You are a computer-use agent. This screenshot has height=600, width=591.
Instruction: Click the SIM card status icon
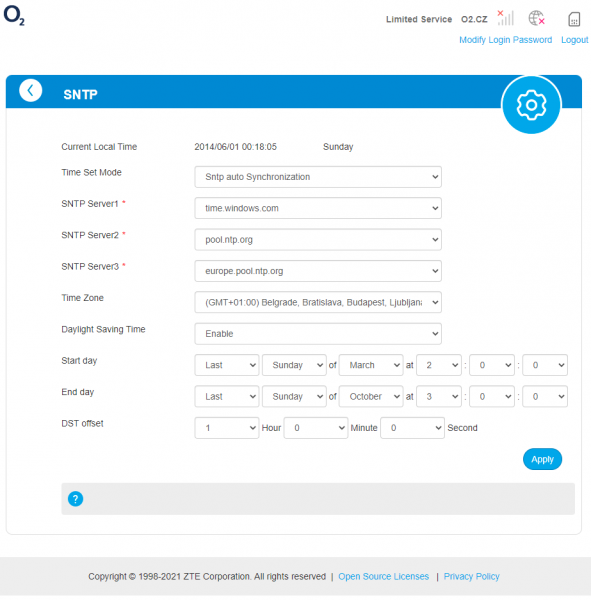pyautogui.click(x=574, y=19)
